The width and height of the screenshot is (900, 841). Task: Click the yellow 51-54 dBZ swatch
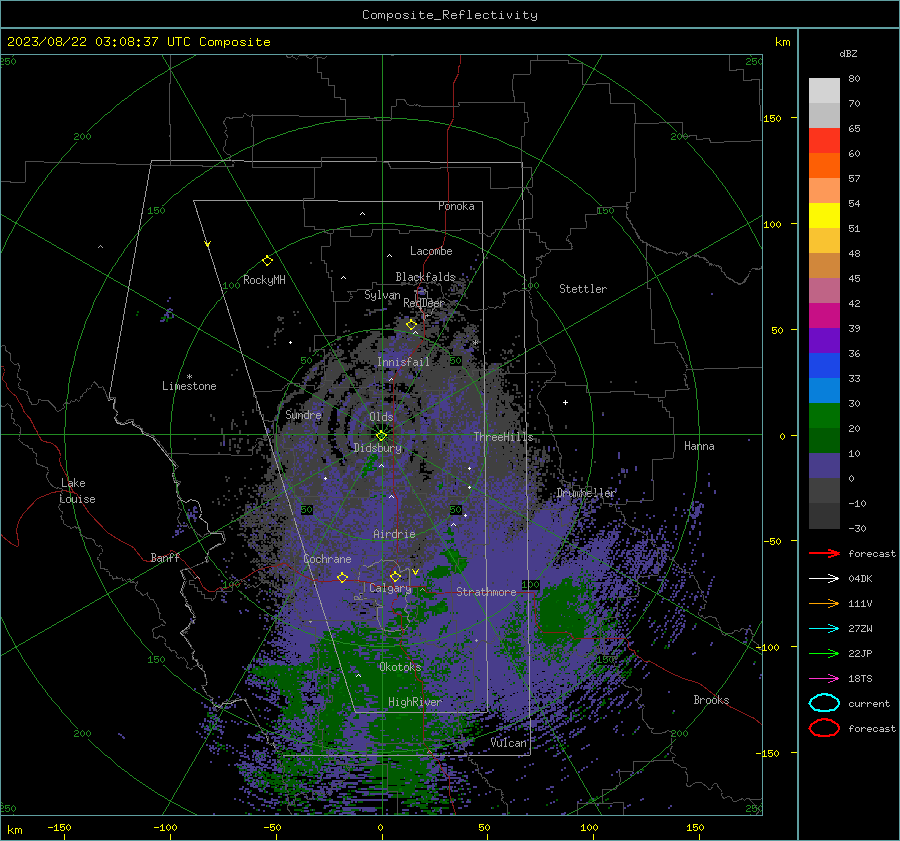point(824,216)
